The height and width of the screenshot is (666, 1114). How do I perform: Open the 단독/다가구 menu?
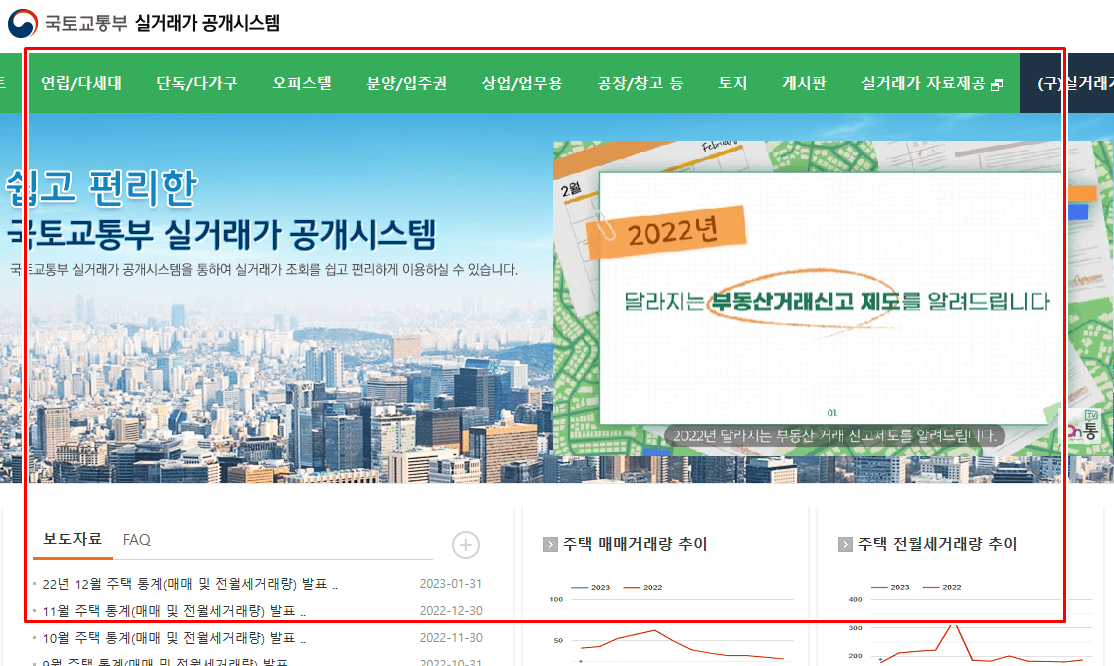(197, 83)
